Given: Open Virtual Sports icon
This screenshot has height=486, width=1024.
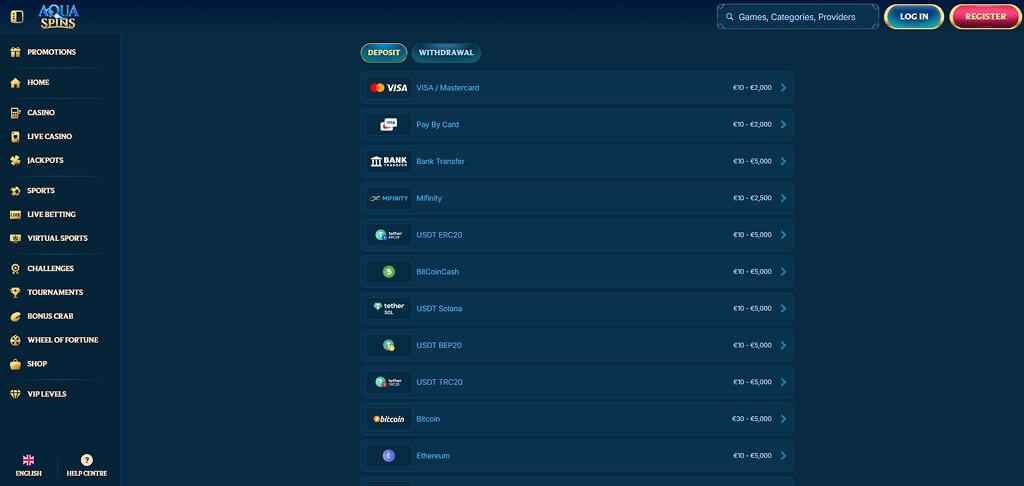Looking at the screenshot, I should click(16, 238).
